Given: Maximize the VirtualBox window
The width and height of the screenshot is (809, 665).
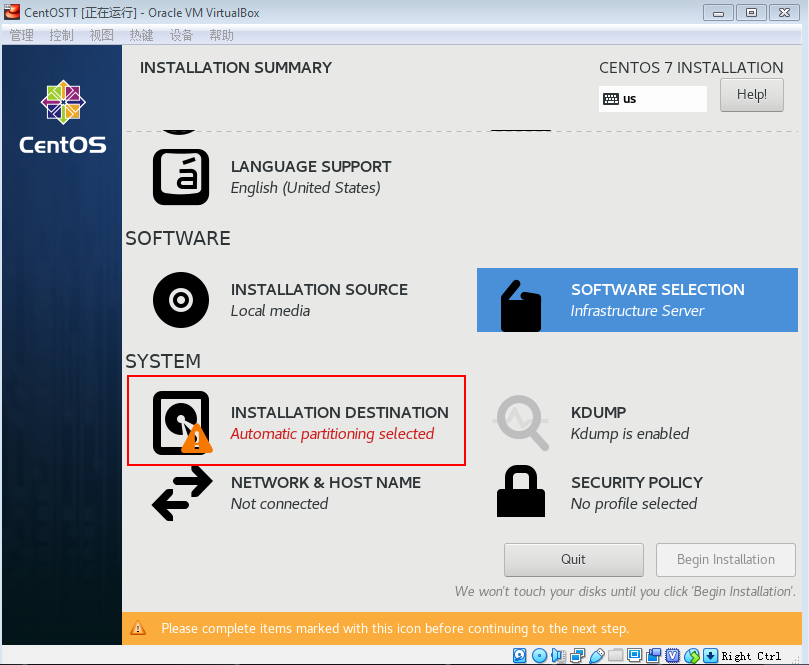Looking at the screenshot, I should tap(751, 12).
